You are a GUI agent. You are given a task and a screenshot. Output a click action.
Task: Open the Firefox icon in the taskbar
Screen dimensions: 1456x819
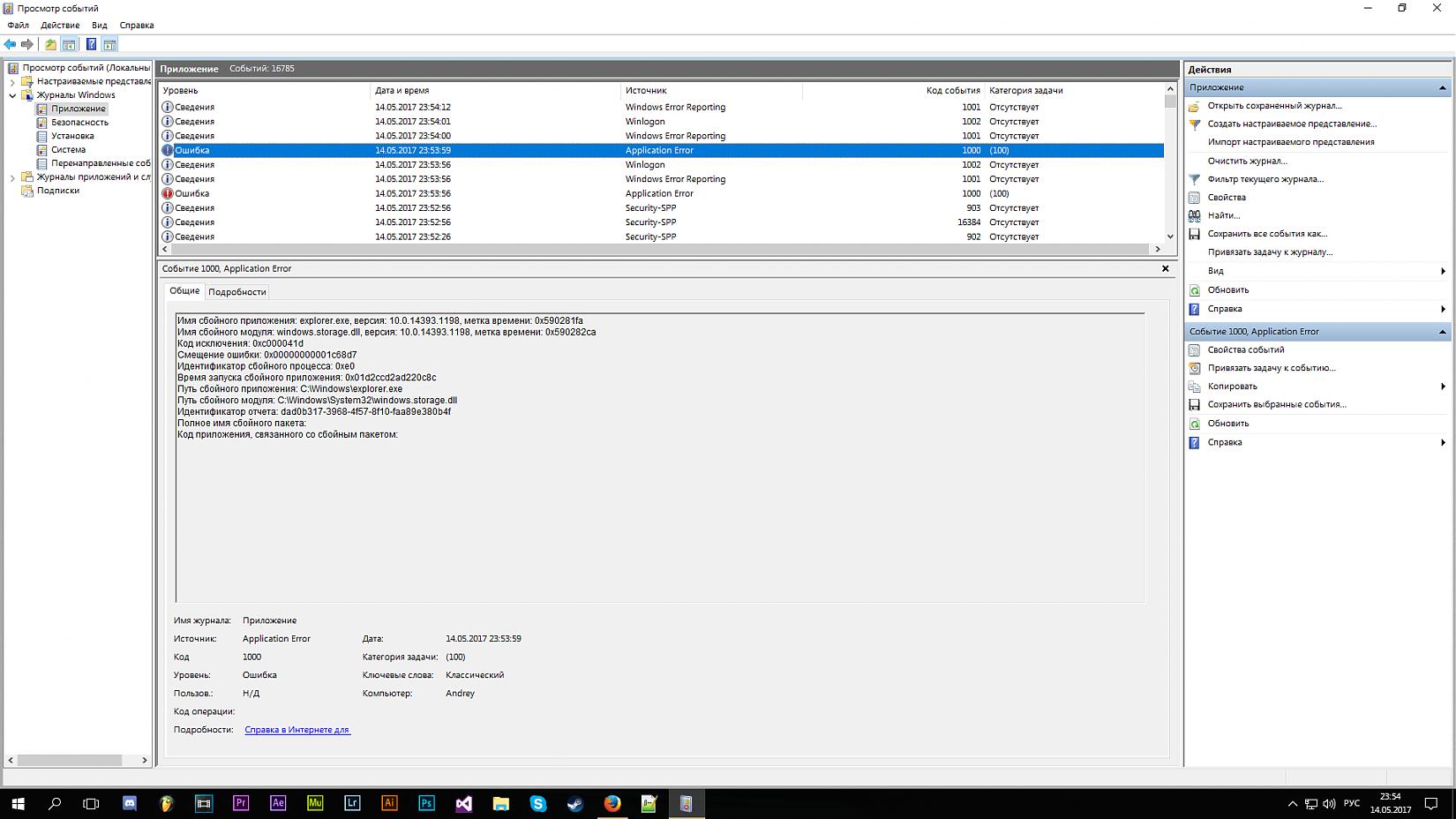pyautogui.click(x=612, y=803)
